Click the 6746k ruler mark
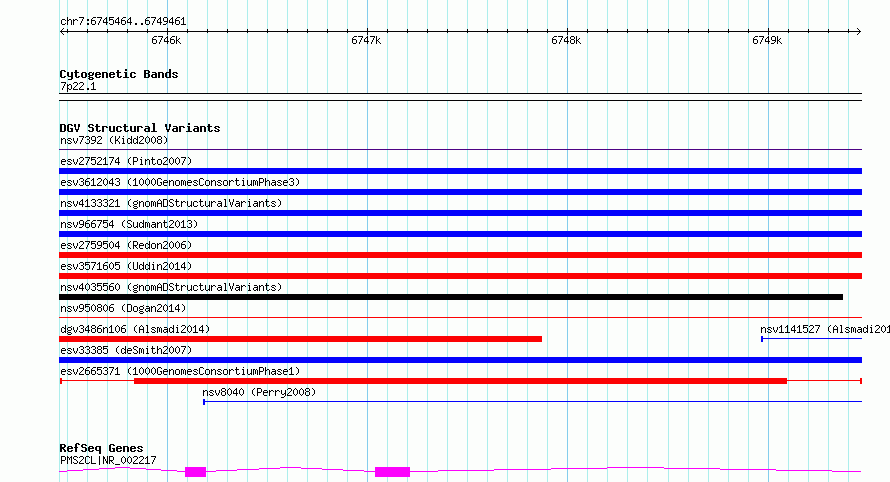Screen dimensions: 890x482 (x=166, y=40)
